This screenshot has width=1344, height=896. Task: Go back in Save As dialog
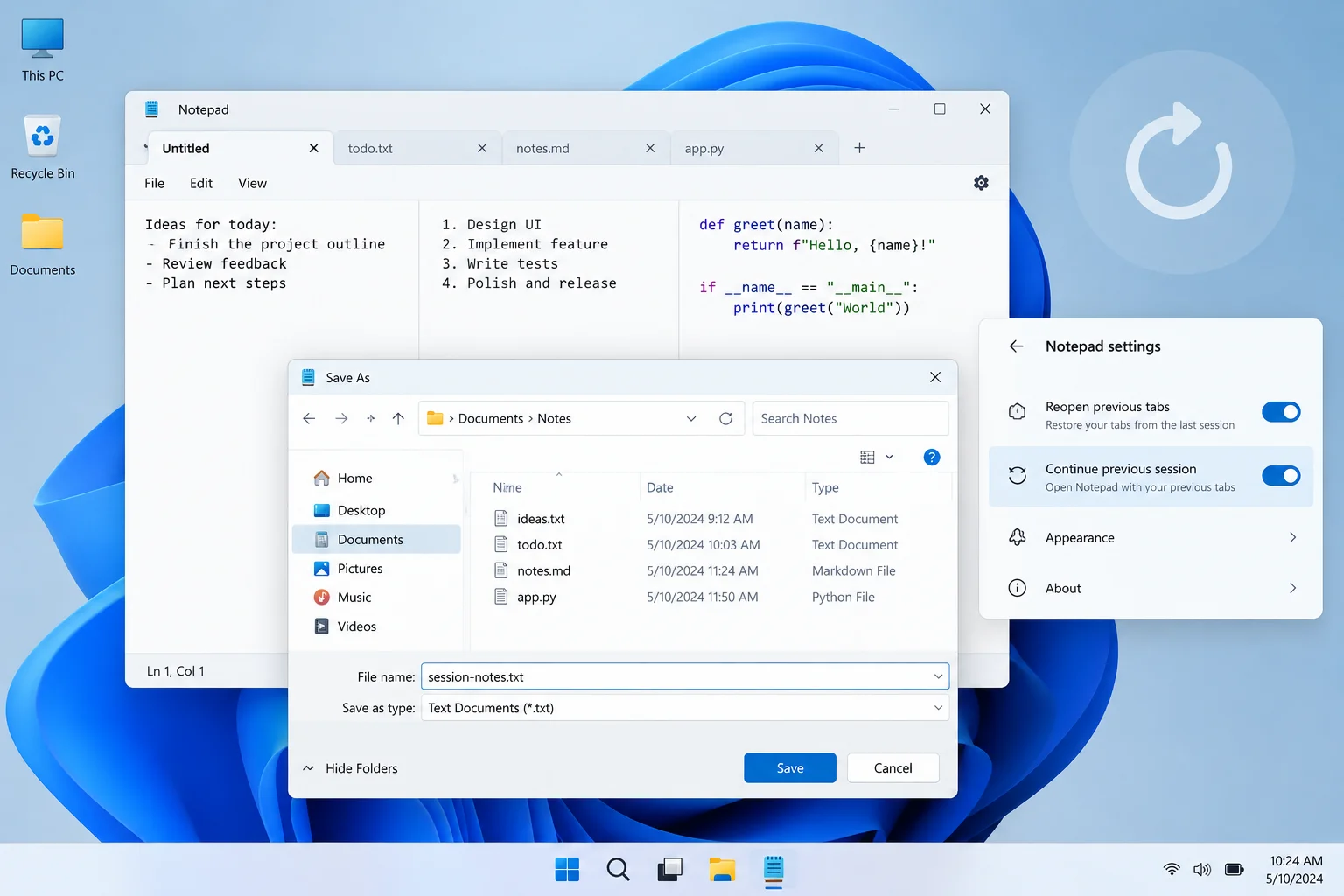pos(309,418)
